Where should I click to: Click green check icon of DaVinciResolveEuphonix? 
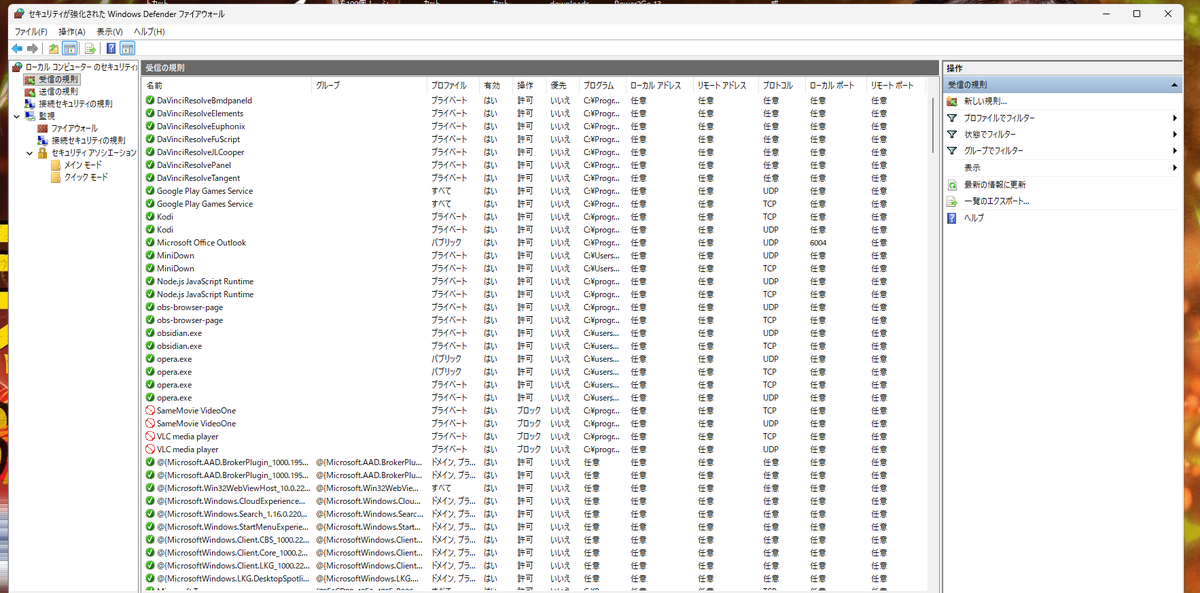click(x=150, y=126)
